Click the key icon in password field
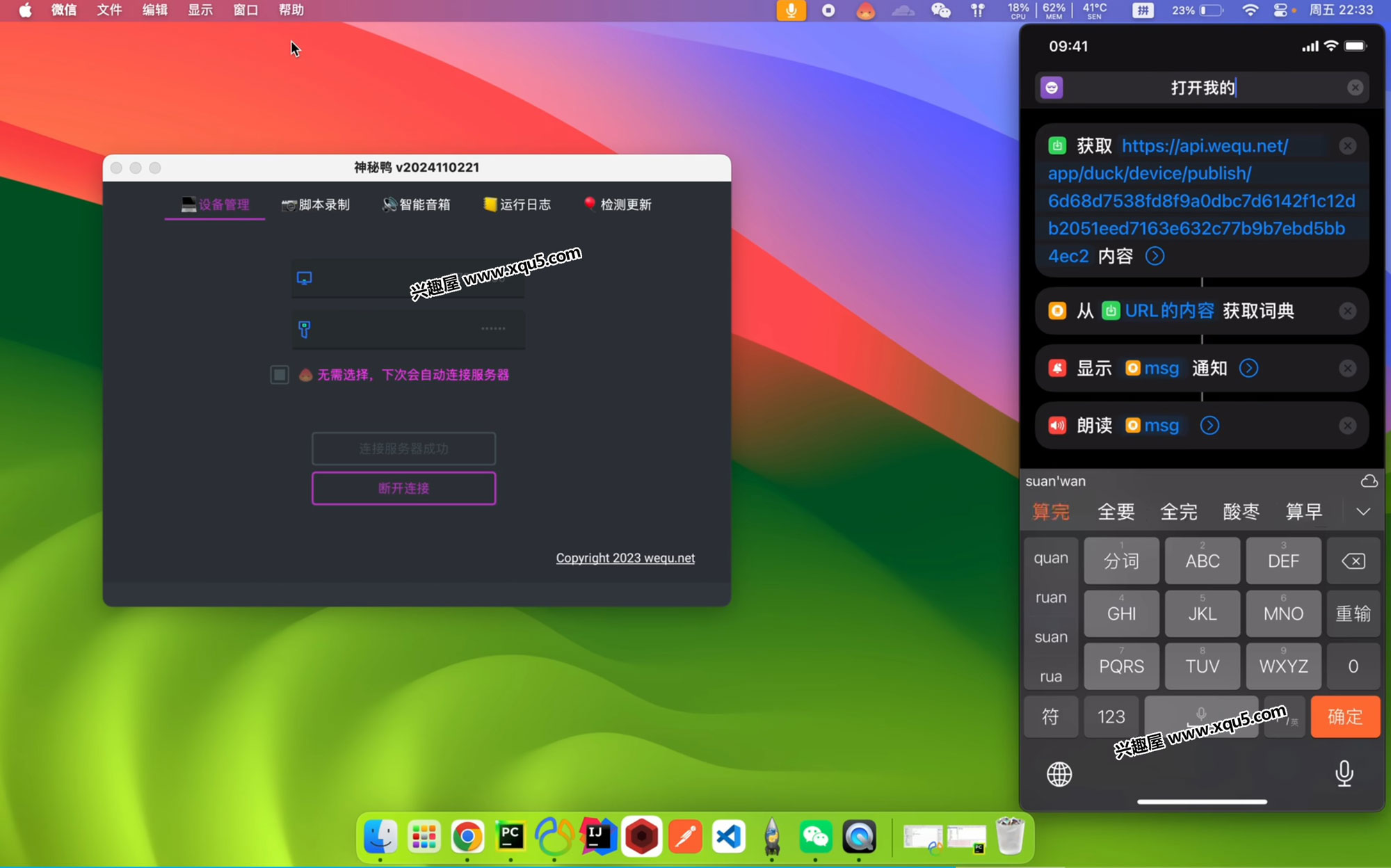This screenshot has height=868, width=1391. point(304,329)
